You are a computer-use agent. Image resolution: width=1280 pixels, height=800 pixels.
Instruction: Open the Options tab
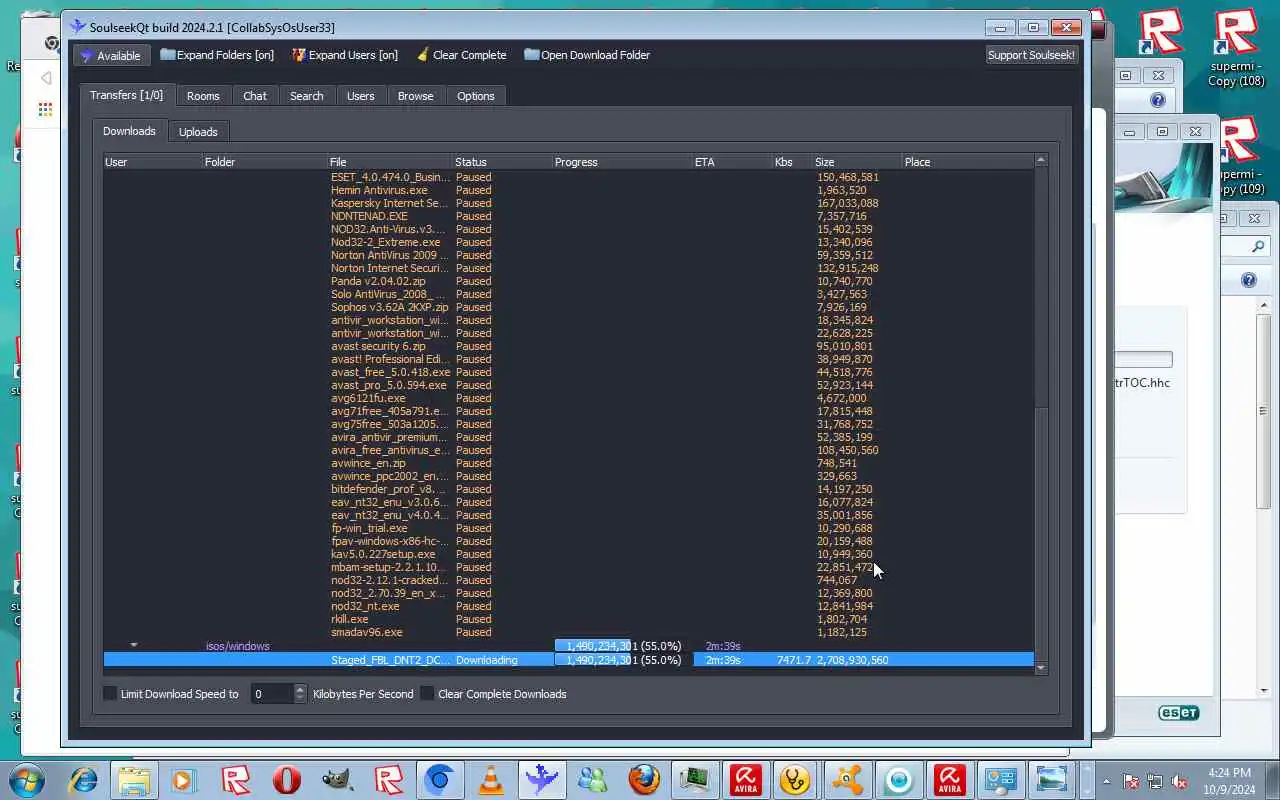(x=476, y=96)
